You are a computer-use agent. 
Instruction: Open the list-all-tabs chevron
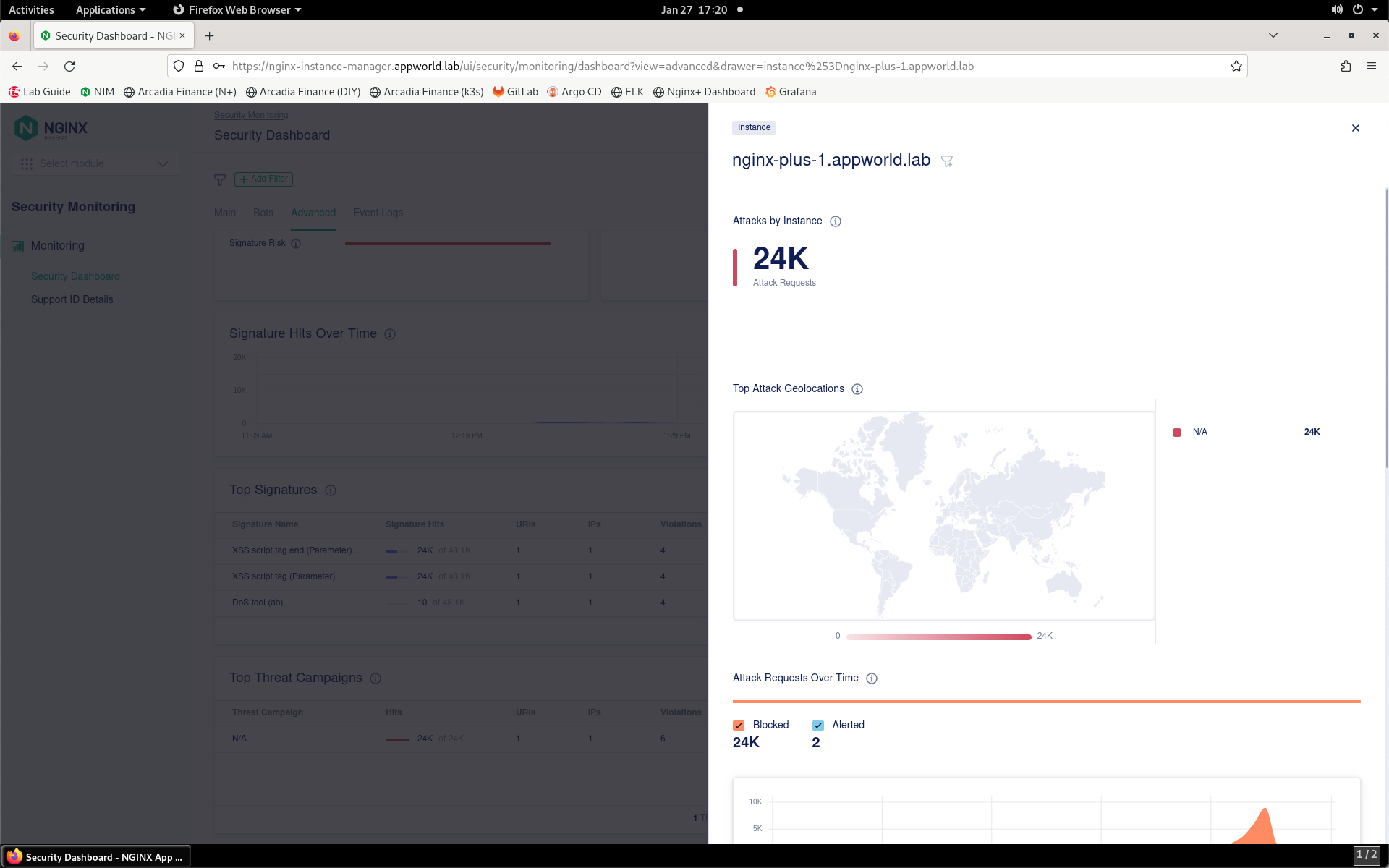1273,35
